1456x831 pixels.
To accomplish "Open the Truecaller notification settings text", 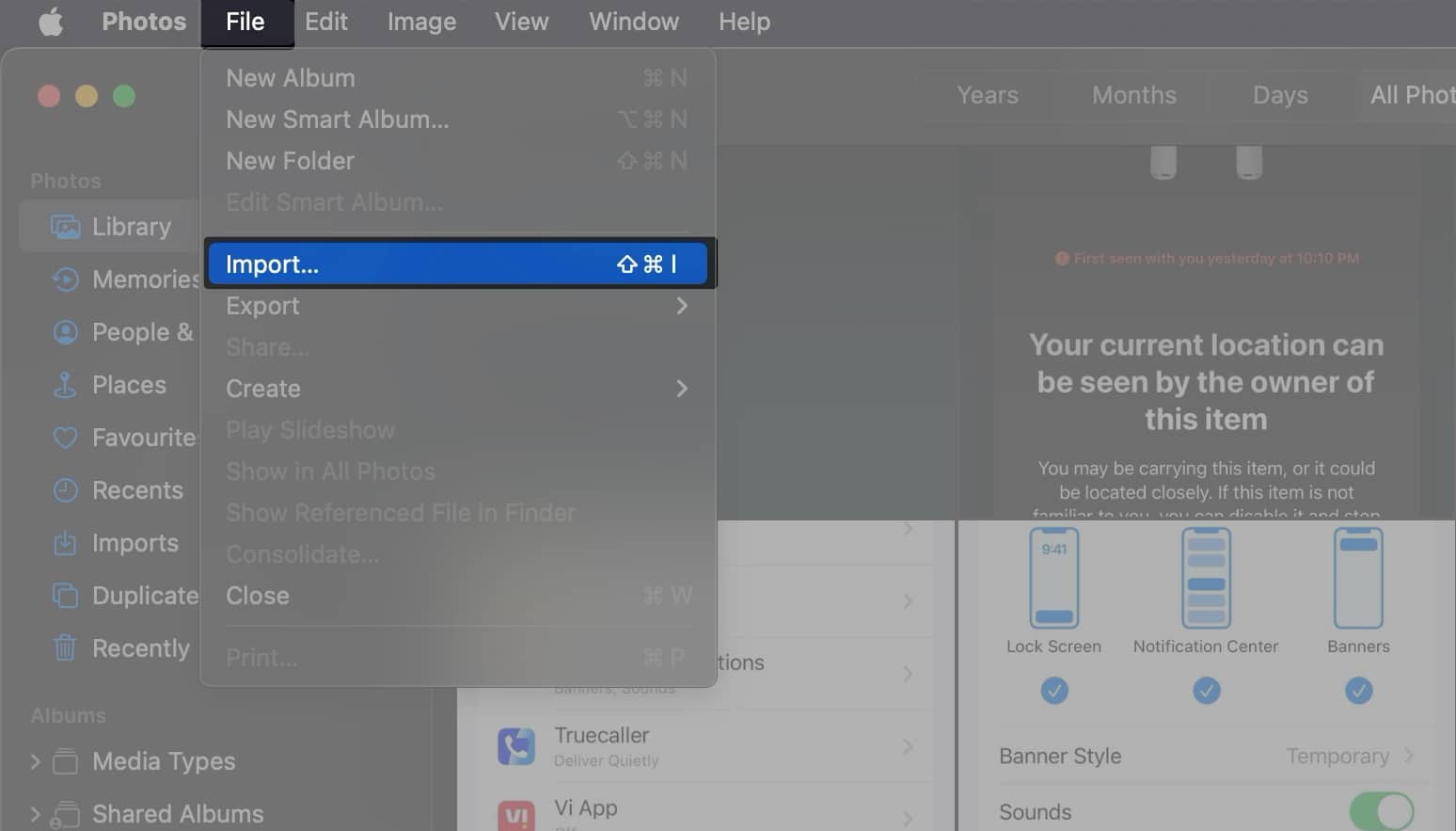I will coord(602,735).
